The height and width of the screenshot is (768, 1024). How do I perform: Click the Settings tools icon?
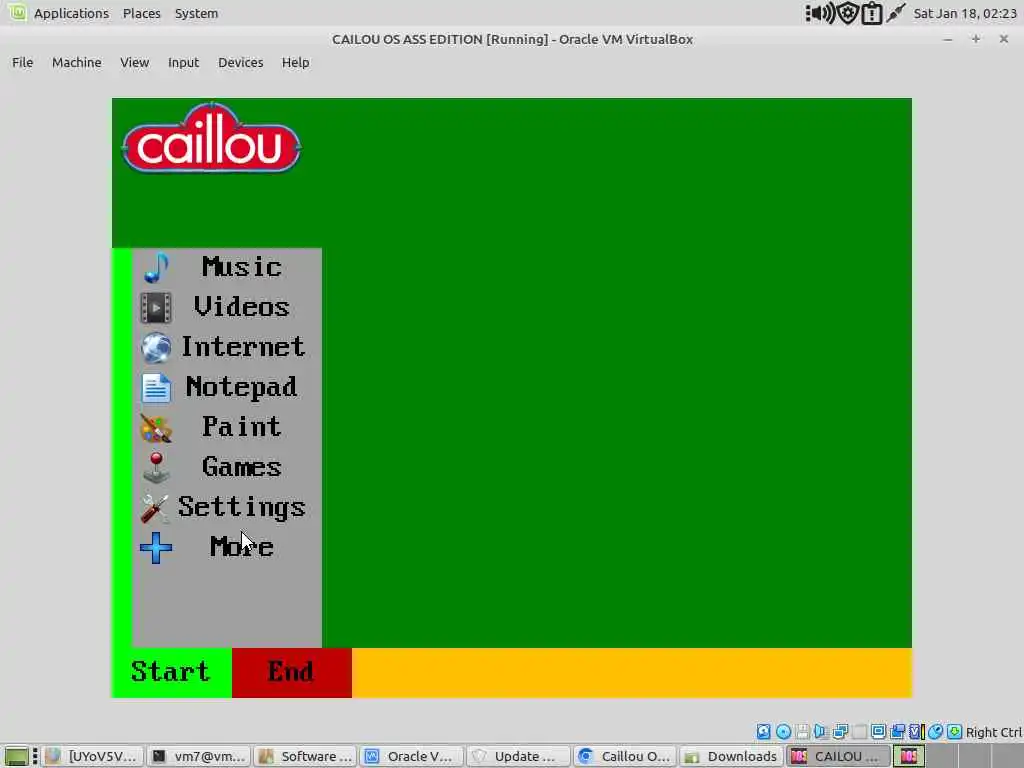pos(156,507)
